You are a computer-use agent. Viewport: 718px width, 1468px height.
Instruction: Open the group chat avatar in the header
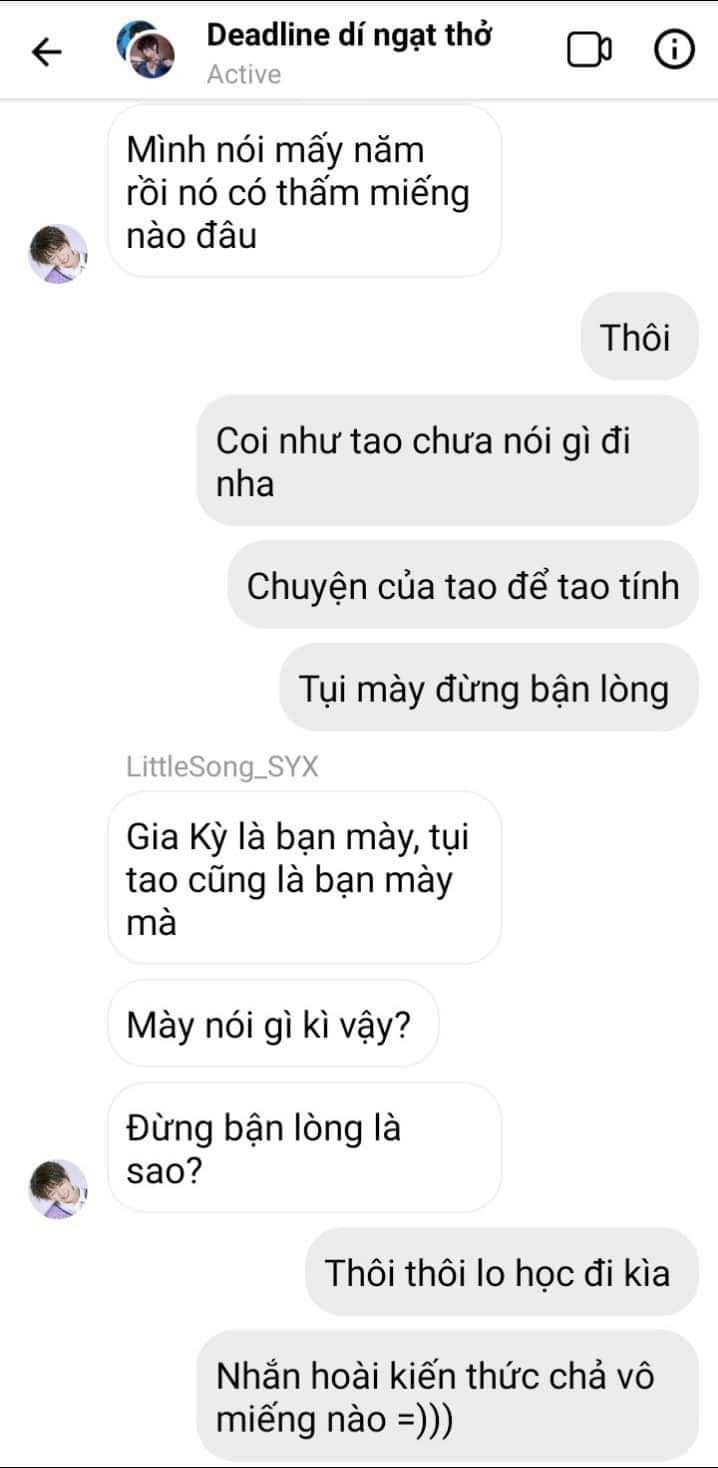click(146, 51)
